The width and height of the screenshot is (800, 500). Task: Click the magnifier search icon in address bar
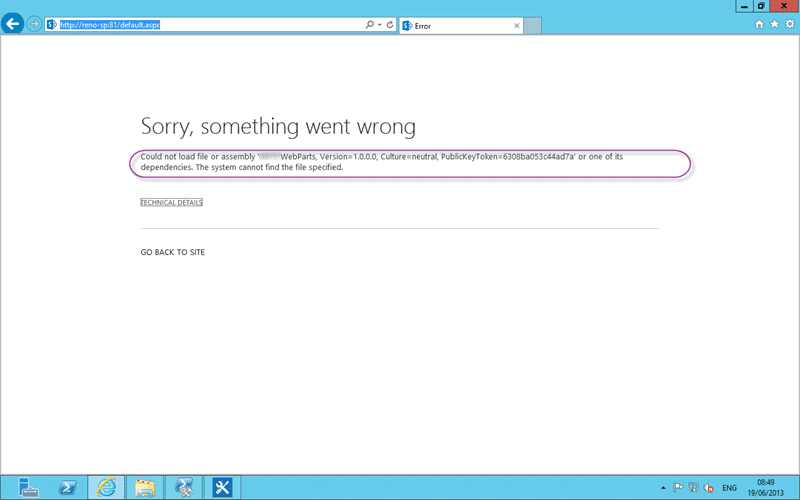369,24
